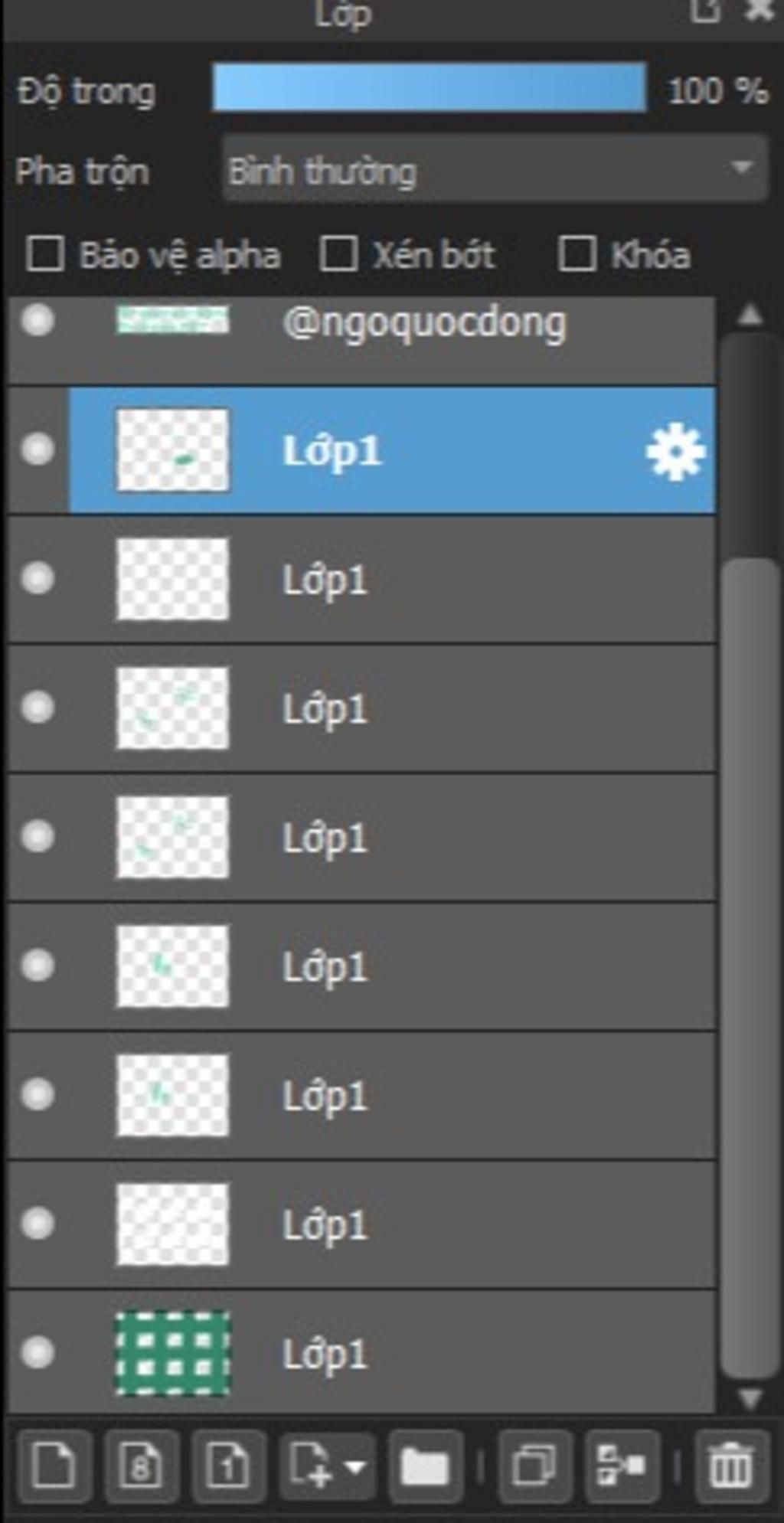Expand the add special layer dropdown arrow
The width and height of the screenshot is (784, 1523).
pyautogui.click(x=354, y=1466)
